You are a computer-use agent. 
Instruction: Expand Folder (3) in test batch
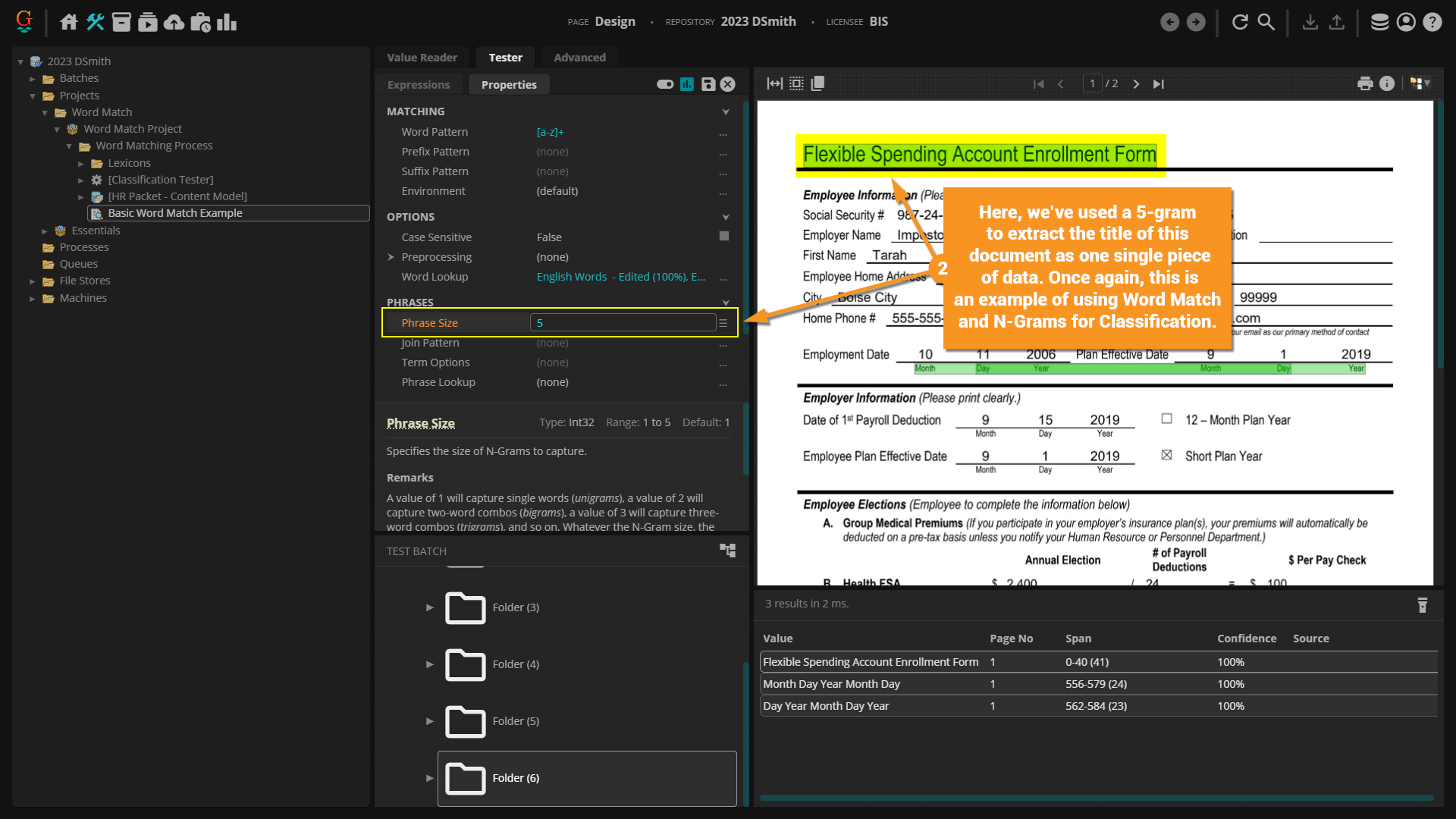[429, 607]
